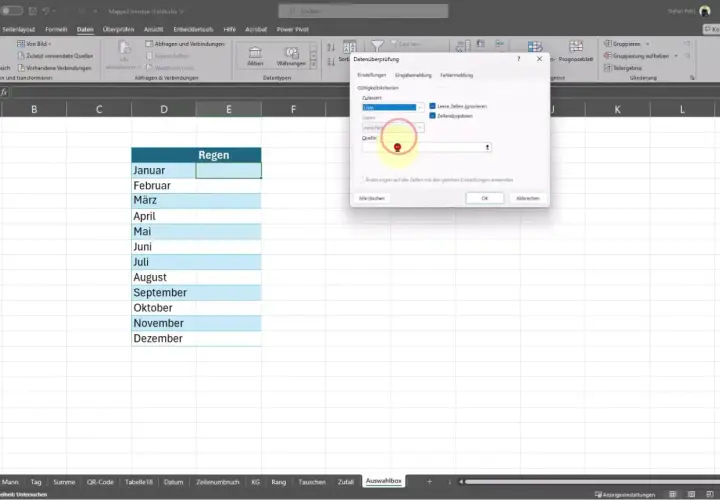The image size is (720, 500).
Task: Click the add new sheet plus icon
Action: (429, 482)
